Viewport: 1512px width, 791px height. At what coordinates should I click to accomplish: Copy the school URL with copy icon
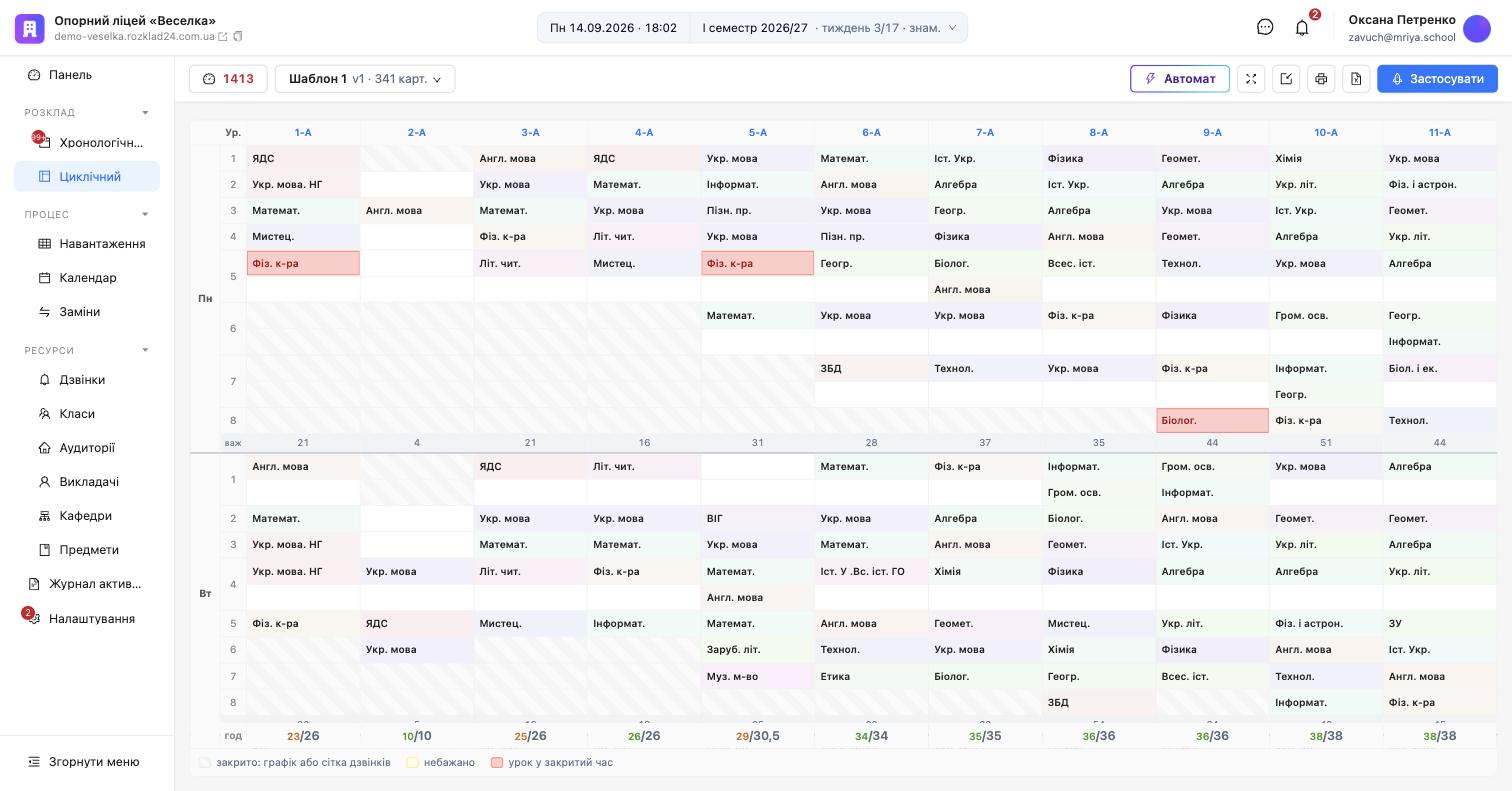pyautogui.click(x=238, y=37)
